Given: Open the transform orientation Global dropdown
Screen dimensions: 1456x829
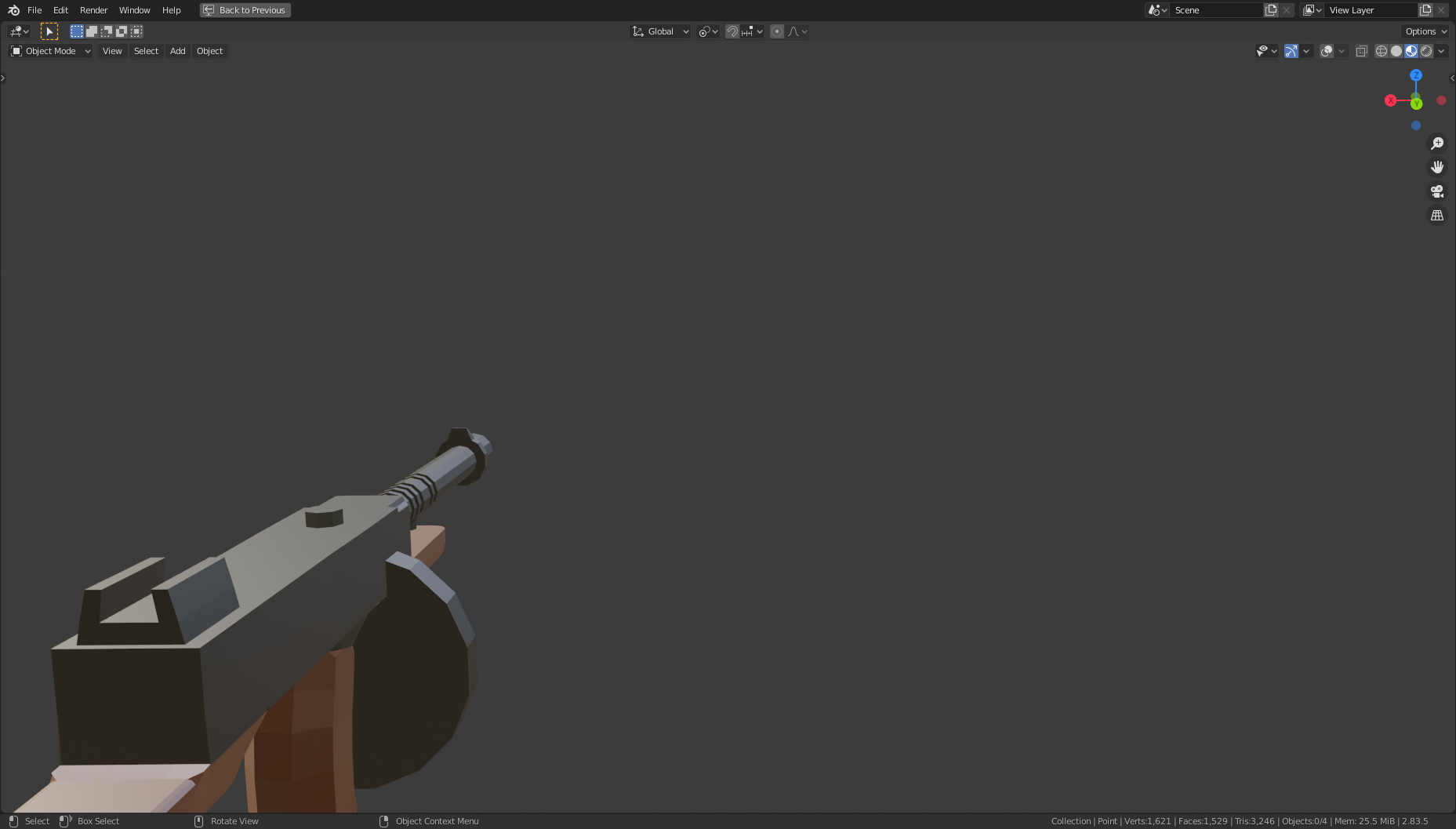Looking at the screenshot, I should [x=659, y=31].
